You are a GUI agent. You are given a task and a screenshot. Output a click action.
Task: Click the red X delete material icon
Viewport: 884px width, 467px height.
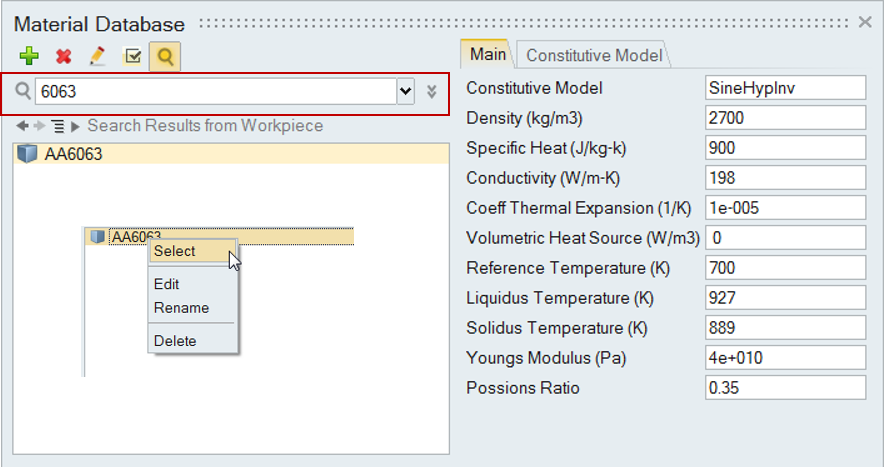[x=63, y=57]
